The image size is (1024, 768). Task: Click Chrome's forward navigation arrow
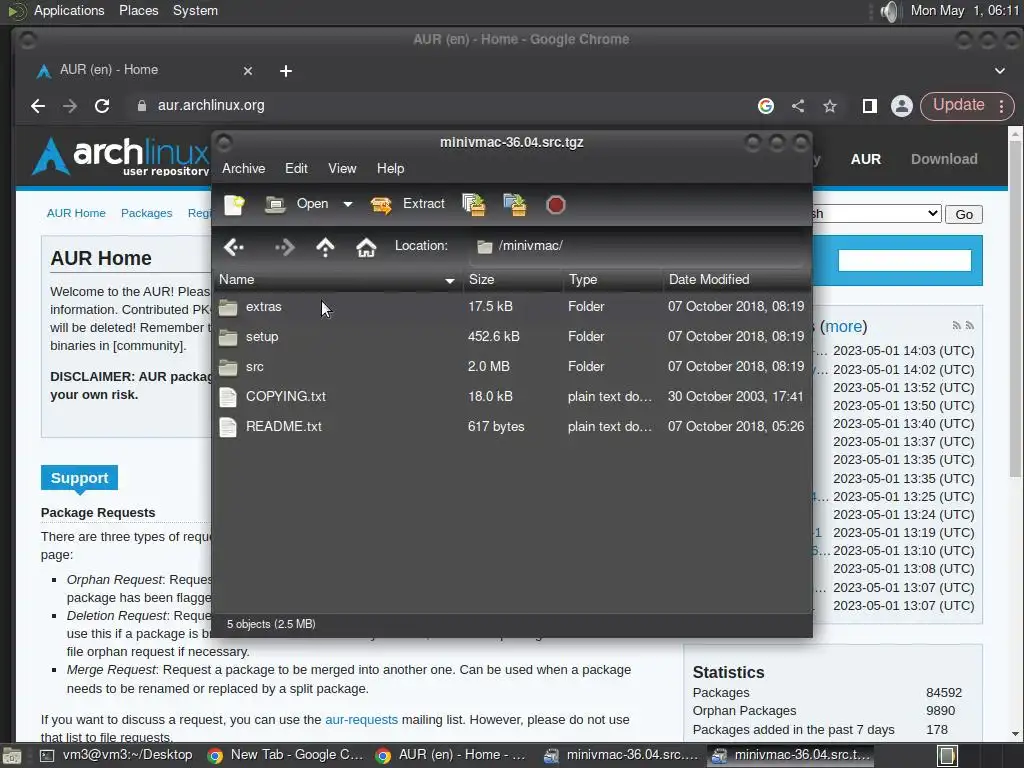(70, 106)
